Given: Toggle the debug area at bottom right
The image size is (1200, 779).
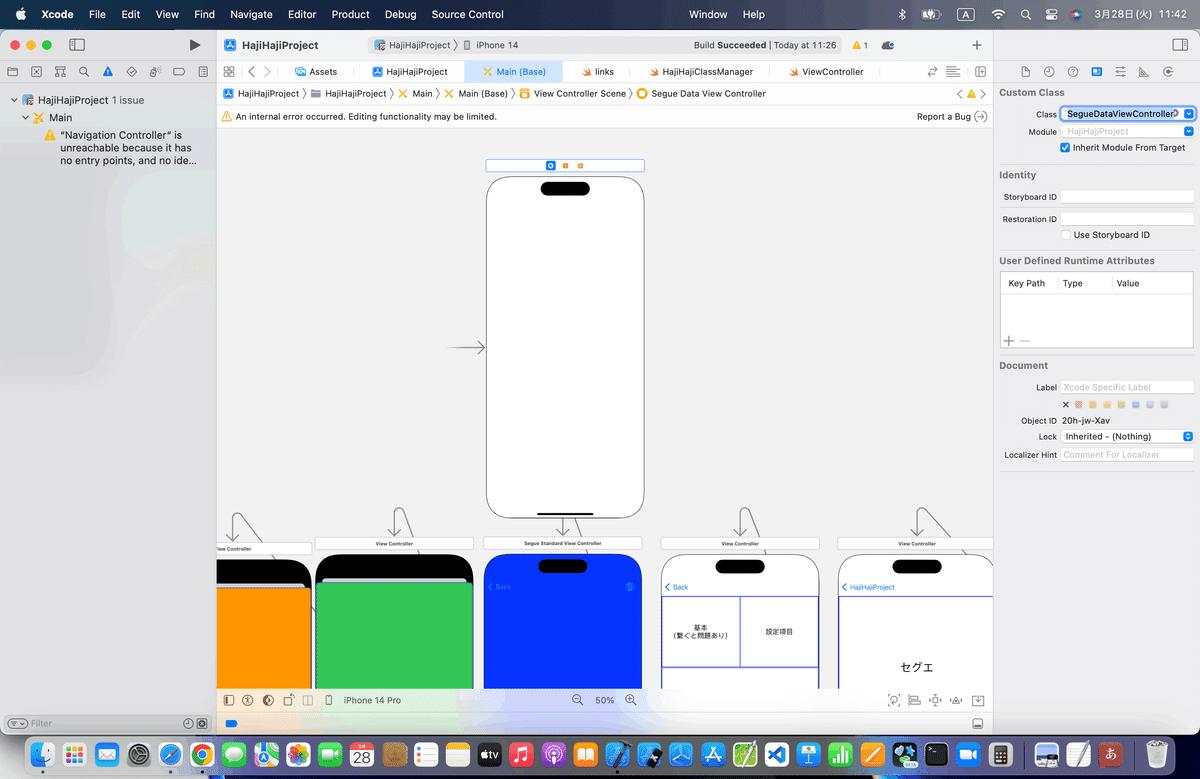Looking at the screenshot, I should click(978, 724).
